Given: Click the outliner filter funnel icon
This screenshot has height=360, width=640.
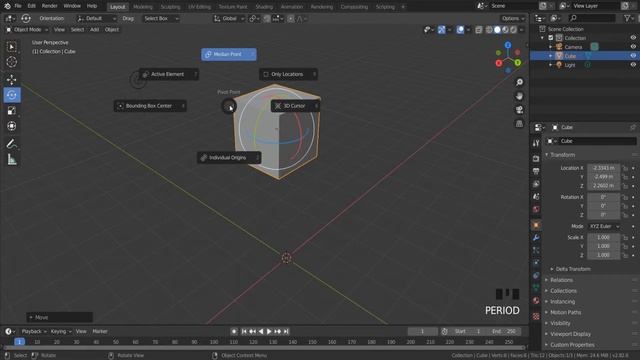Looking at the screenshot, I should click(627, 18).
